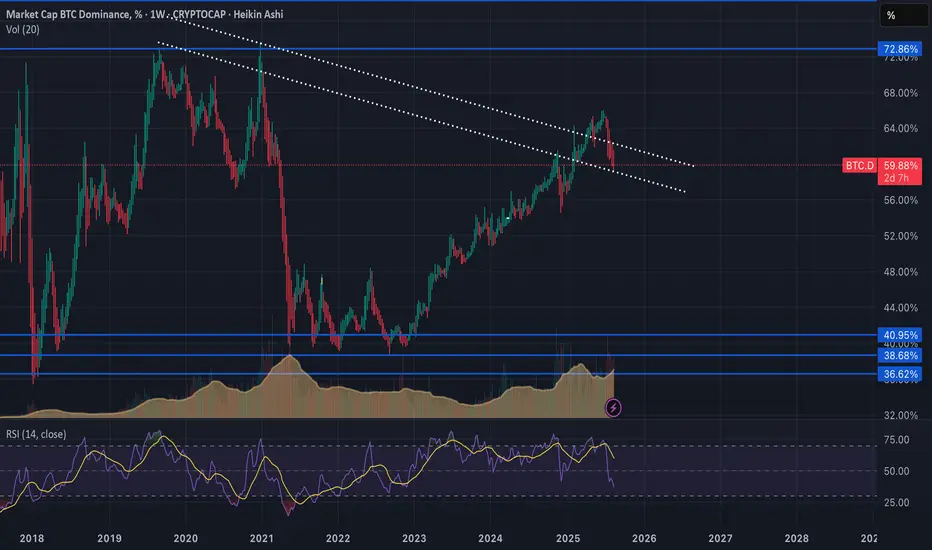Click the 75.00 level on RSI scale

click(902, 440)
